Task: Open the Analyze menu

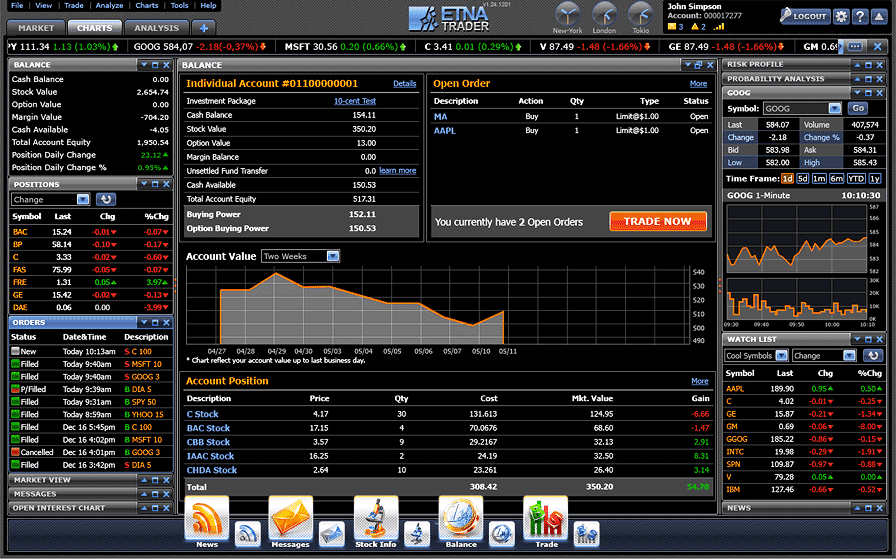Action: tap(109, 5)
